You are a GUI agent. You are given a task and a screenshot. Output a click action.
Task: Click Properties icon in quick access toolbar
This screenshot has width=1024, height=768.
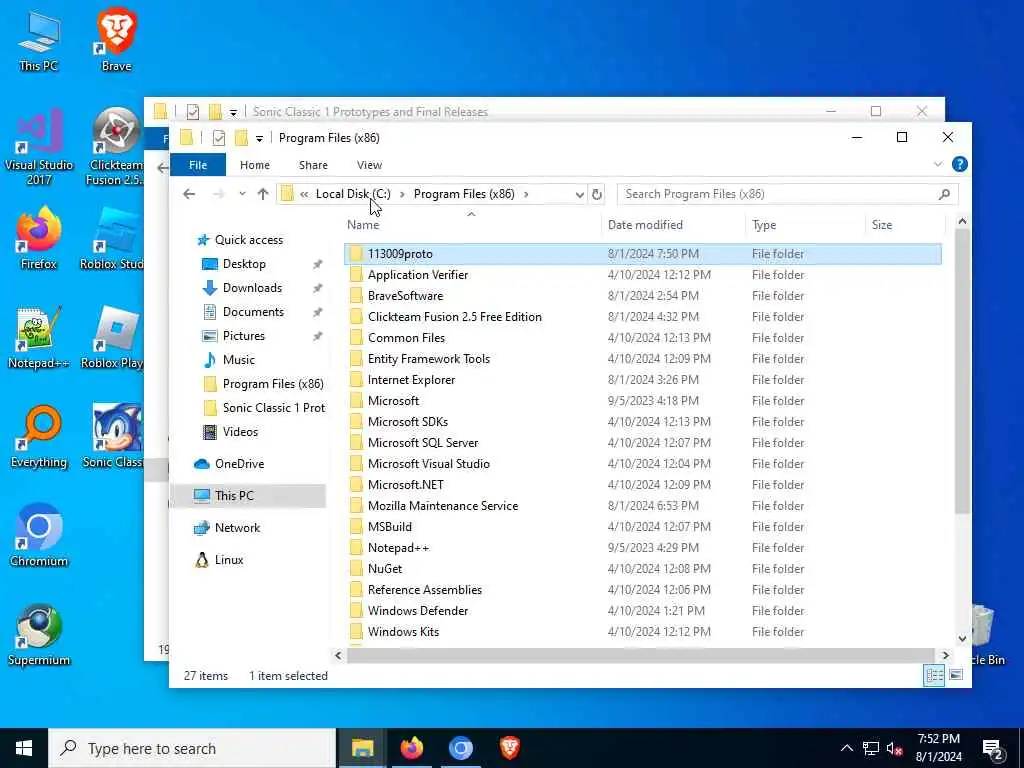pos(219,138)
